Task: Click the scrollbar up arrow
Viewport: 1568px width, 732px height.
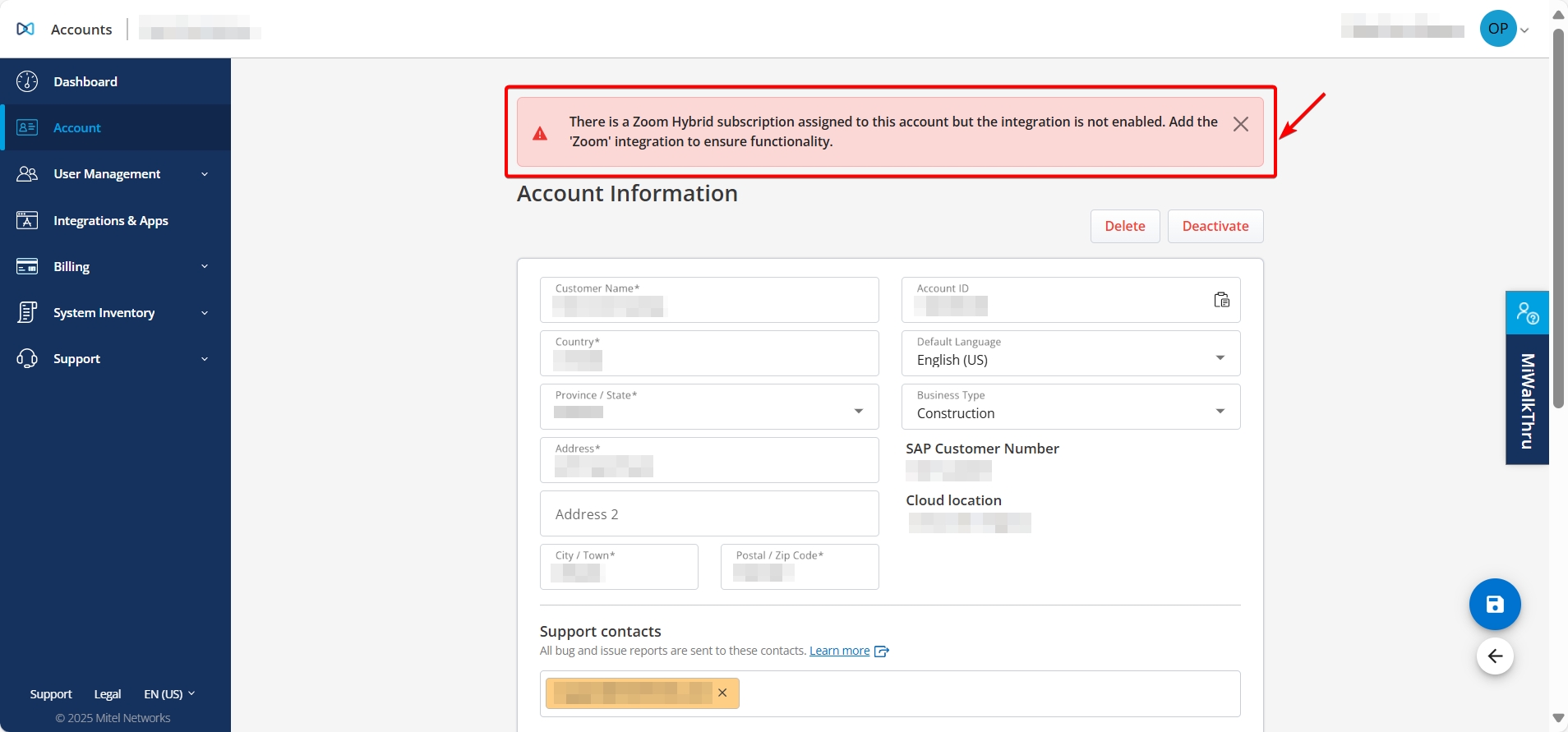Action: 1558,14
